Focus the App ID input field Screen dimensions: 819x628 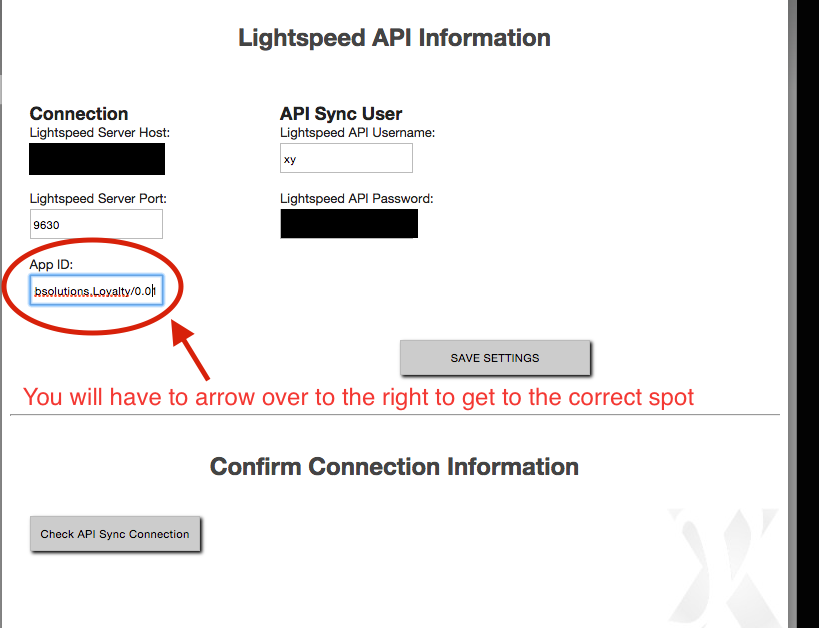point(96,290)
